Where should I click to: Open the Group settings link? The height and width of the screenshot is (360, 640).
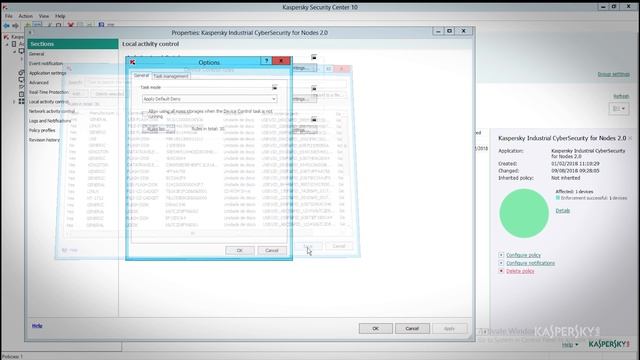tap(613, 74)
